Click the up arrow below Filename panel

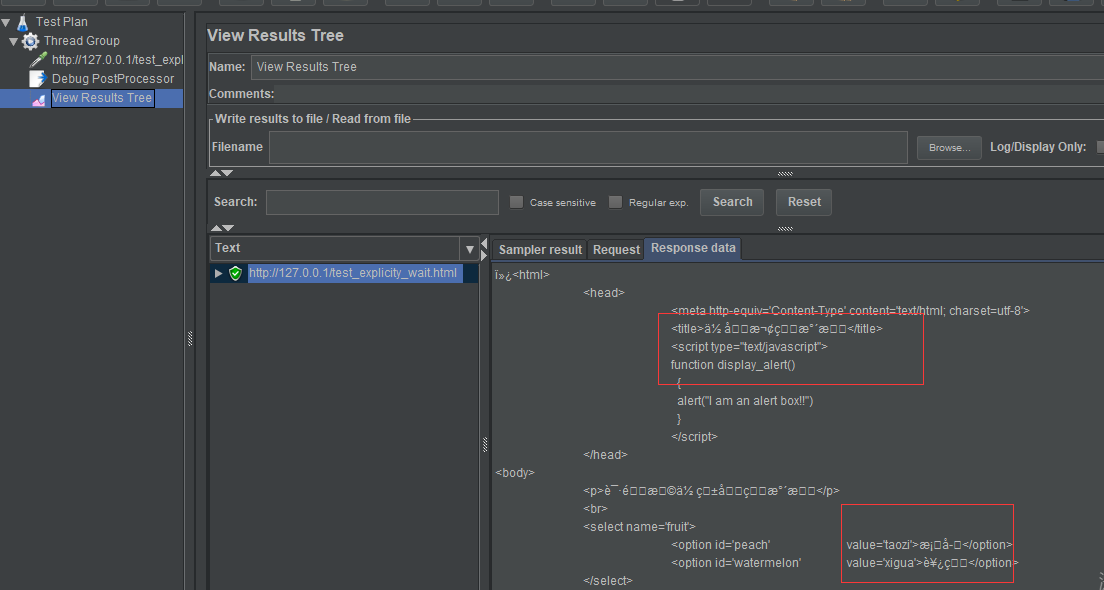215,173
